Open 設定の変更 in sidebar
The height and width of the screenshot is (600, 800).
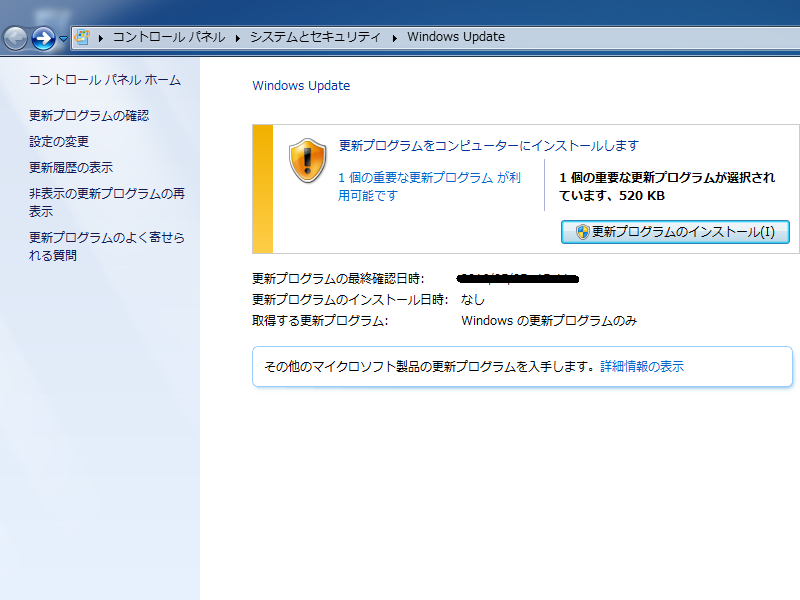point(59,142)
